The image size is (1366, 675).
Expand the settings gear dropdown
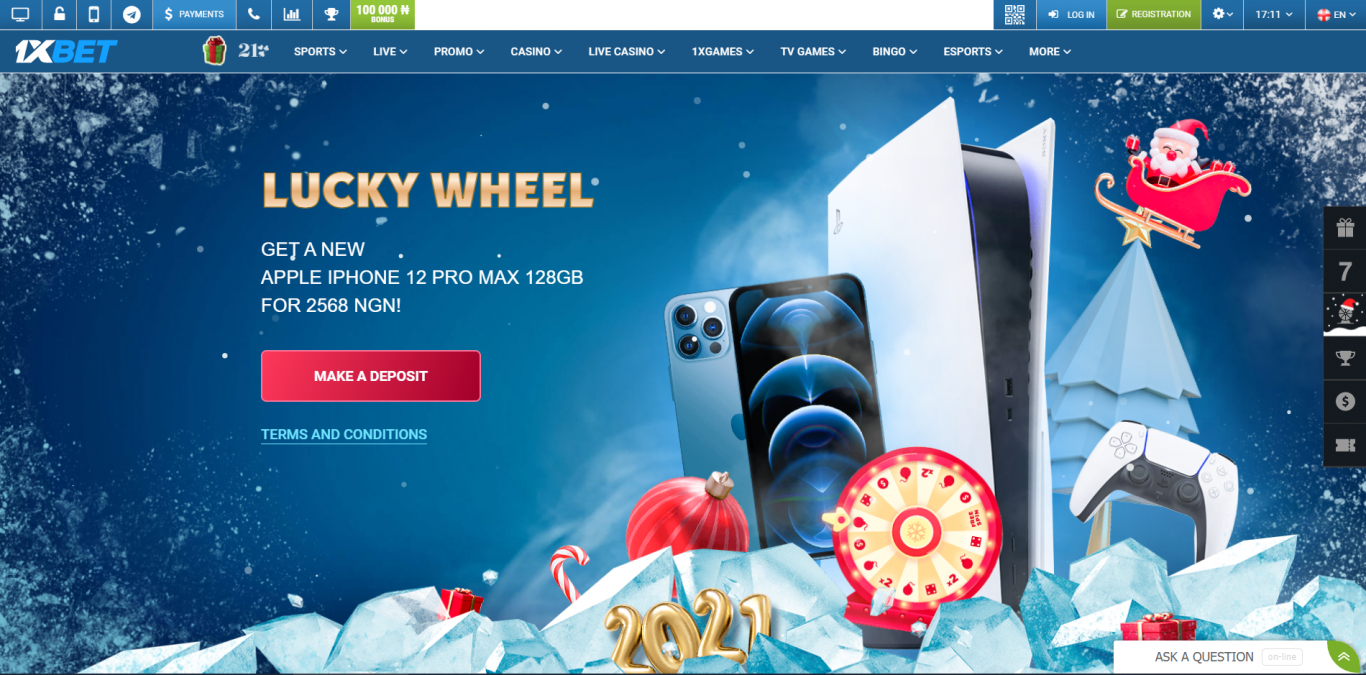coord(1222,14)
